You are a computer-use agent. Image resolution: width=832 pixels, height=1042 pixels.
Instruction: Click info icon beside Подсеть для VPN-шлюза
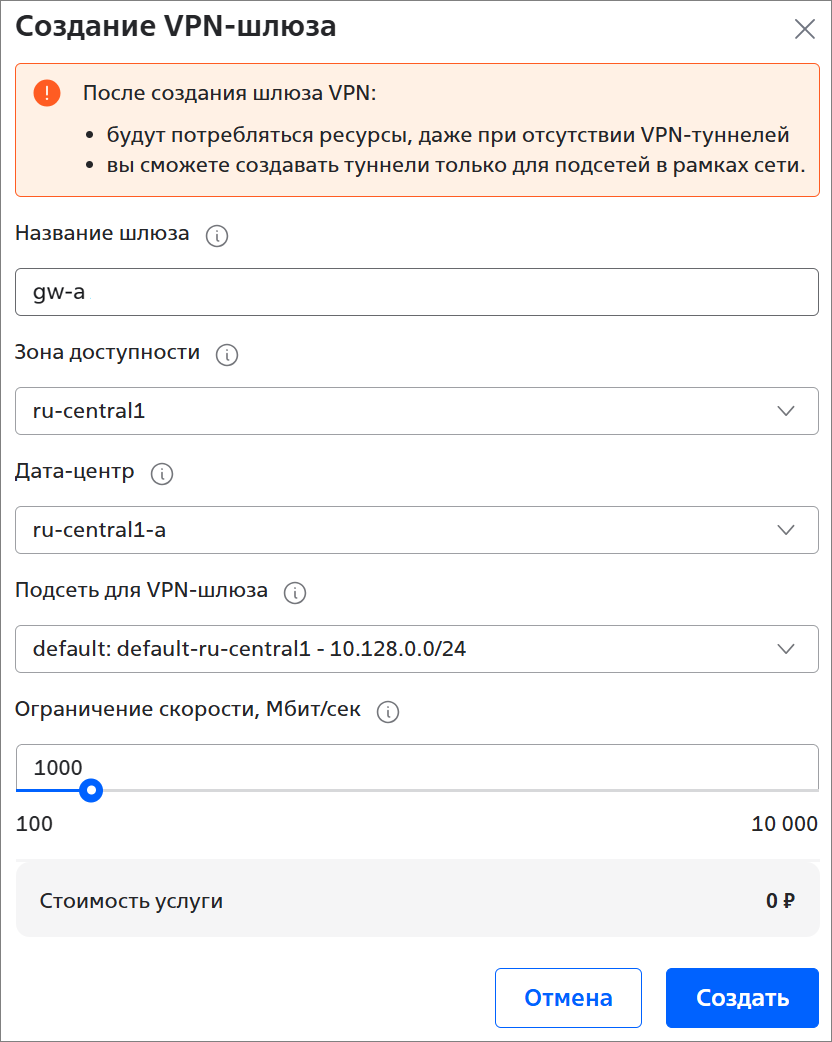click(295, 593)
